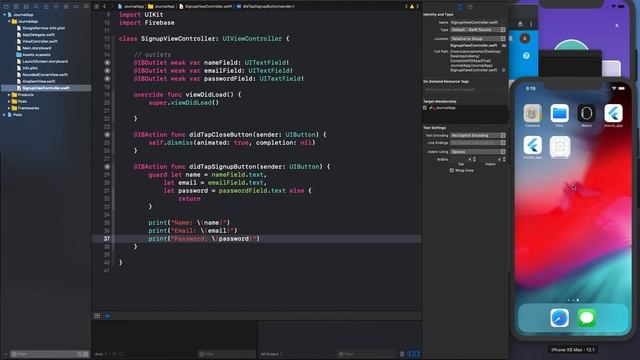Viewport: 640px width, 360px height.
Task: Open the Issue navigator warning icon
Action: (46, 7)
